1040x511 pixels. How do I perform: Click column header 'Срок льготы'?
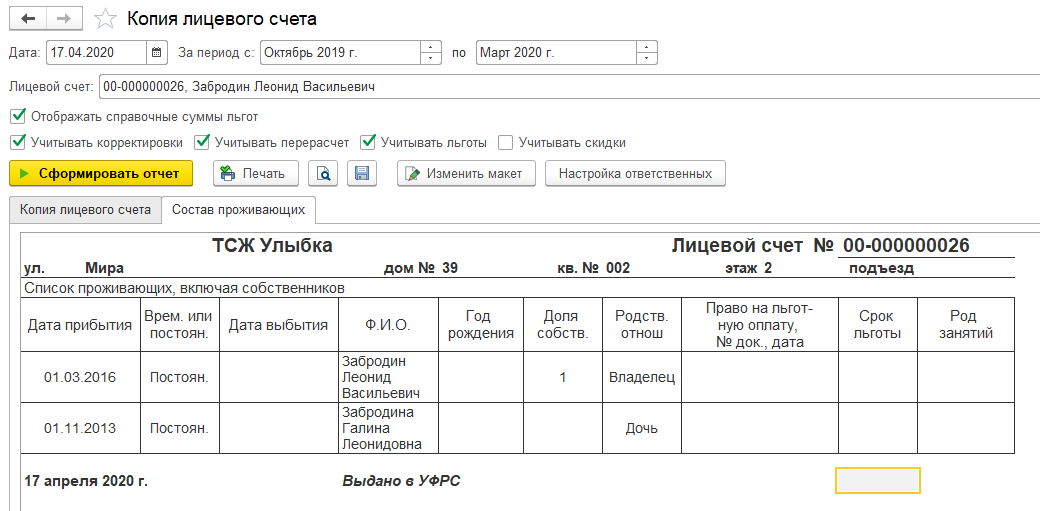click(878, 325)
